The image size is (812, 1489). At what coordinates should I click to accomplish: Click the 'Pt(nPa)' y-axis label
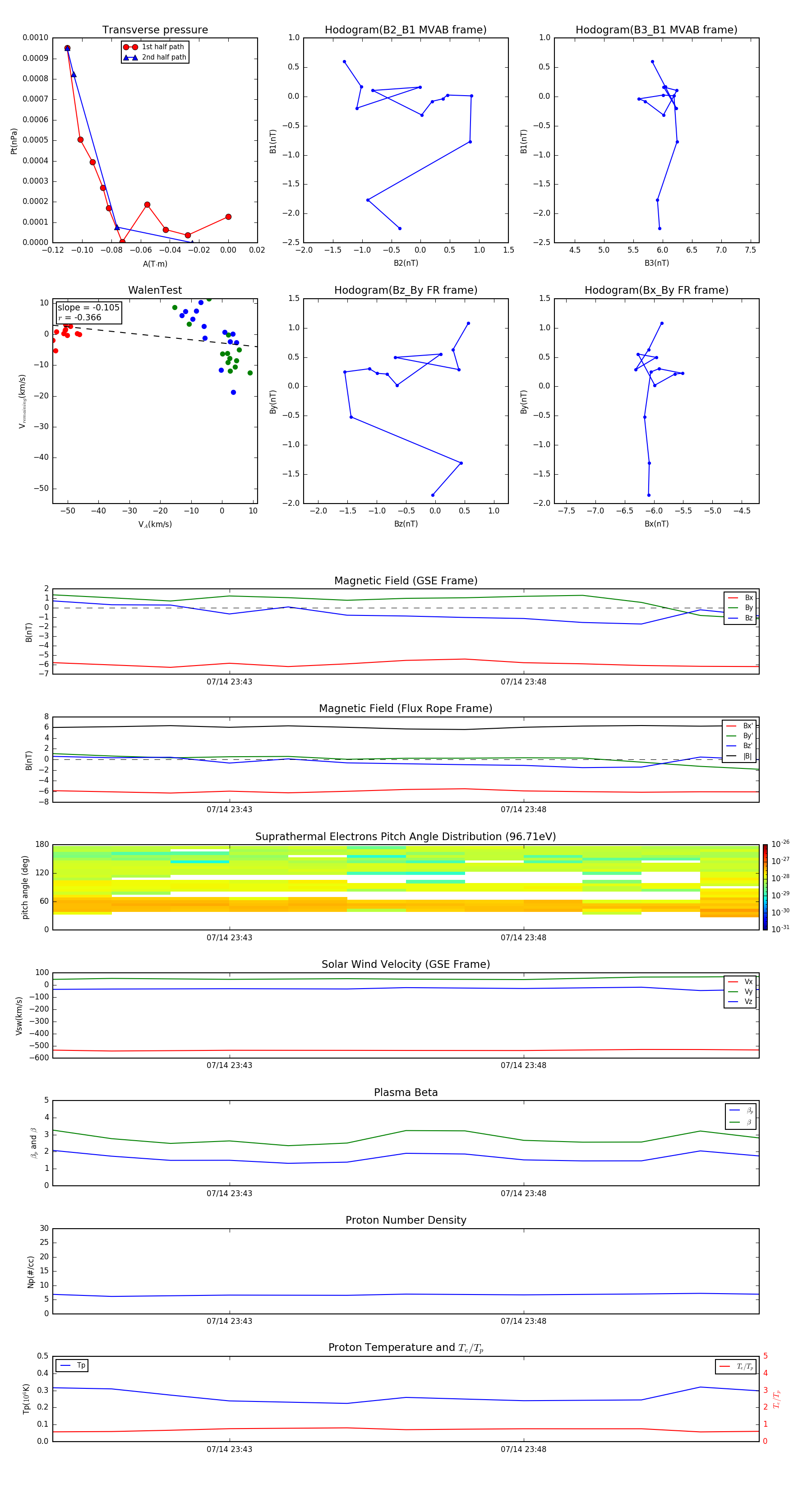[14, 141]
